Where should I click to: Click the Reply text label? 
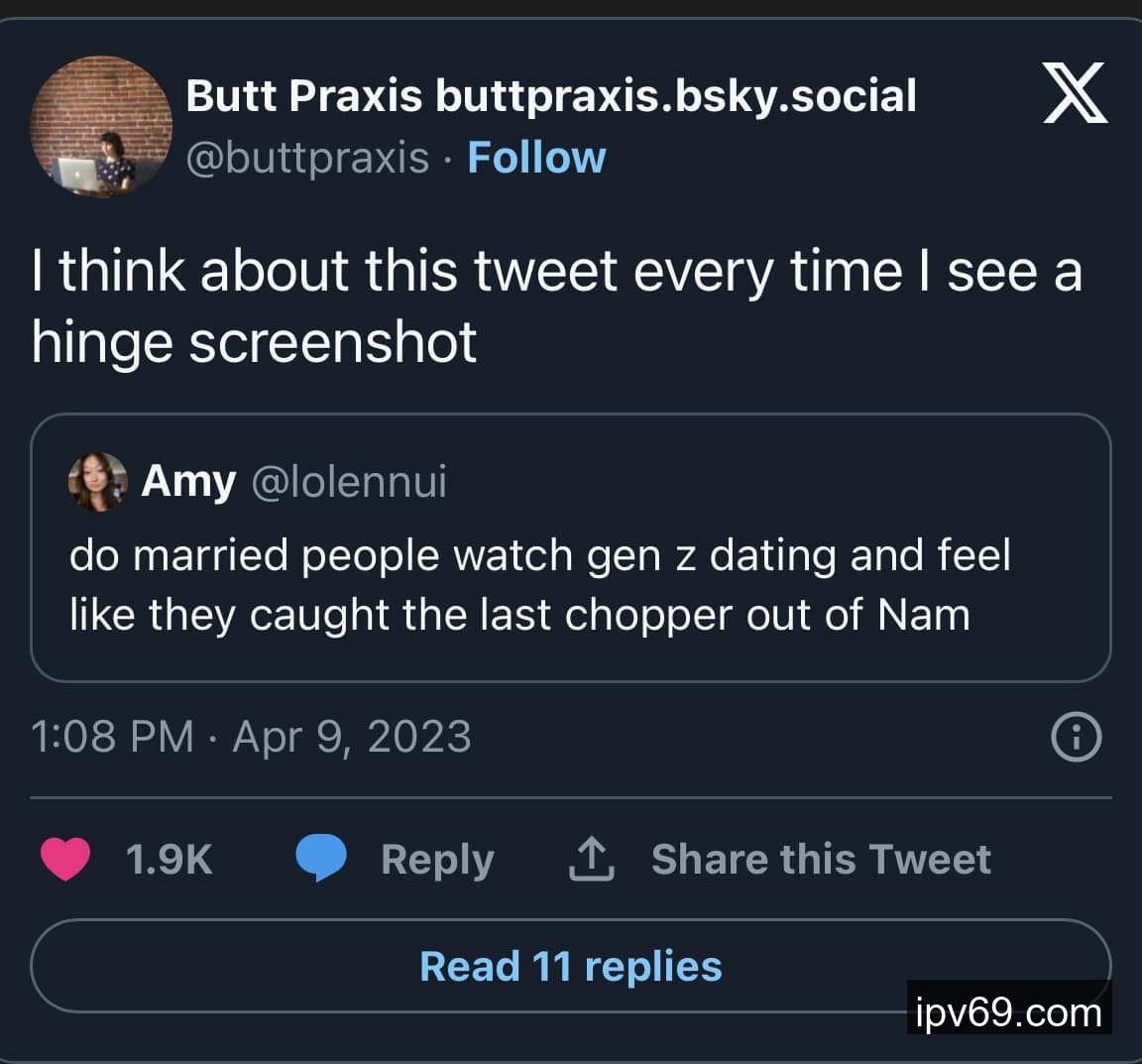coord(437,860)
